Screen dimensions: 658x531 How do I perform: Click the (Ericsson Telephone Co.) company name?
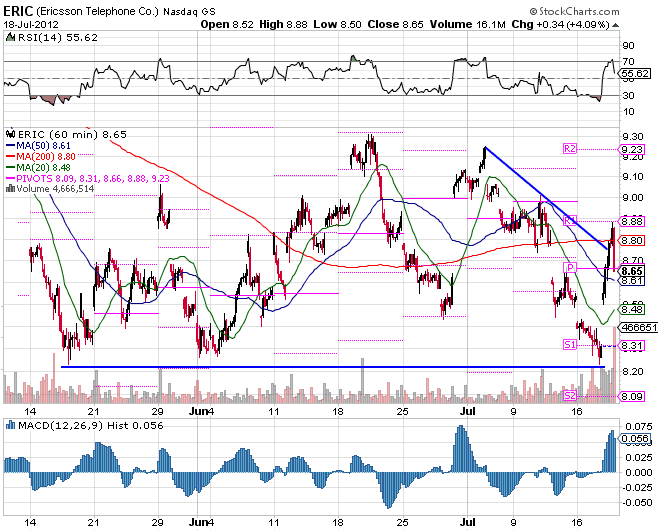pyautogui.click(x=97, y=11)
